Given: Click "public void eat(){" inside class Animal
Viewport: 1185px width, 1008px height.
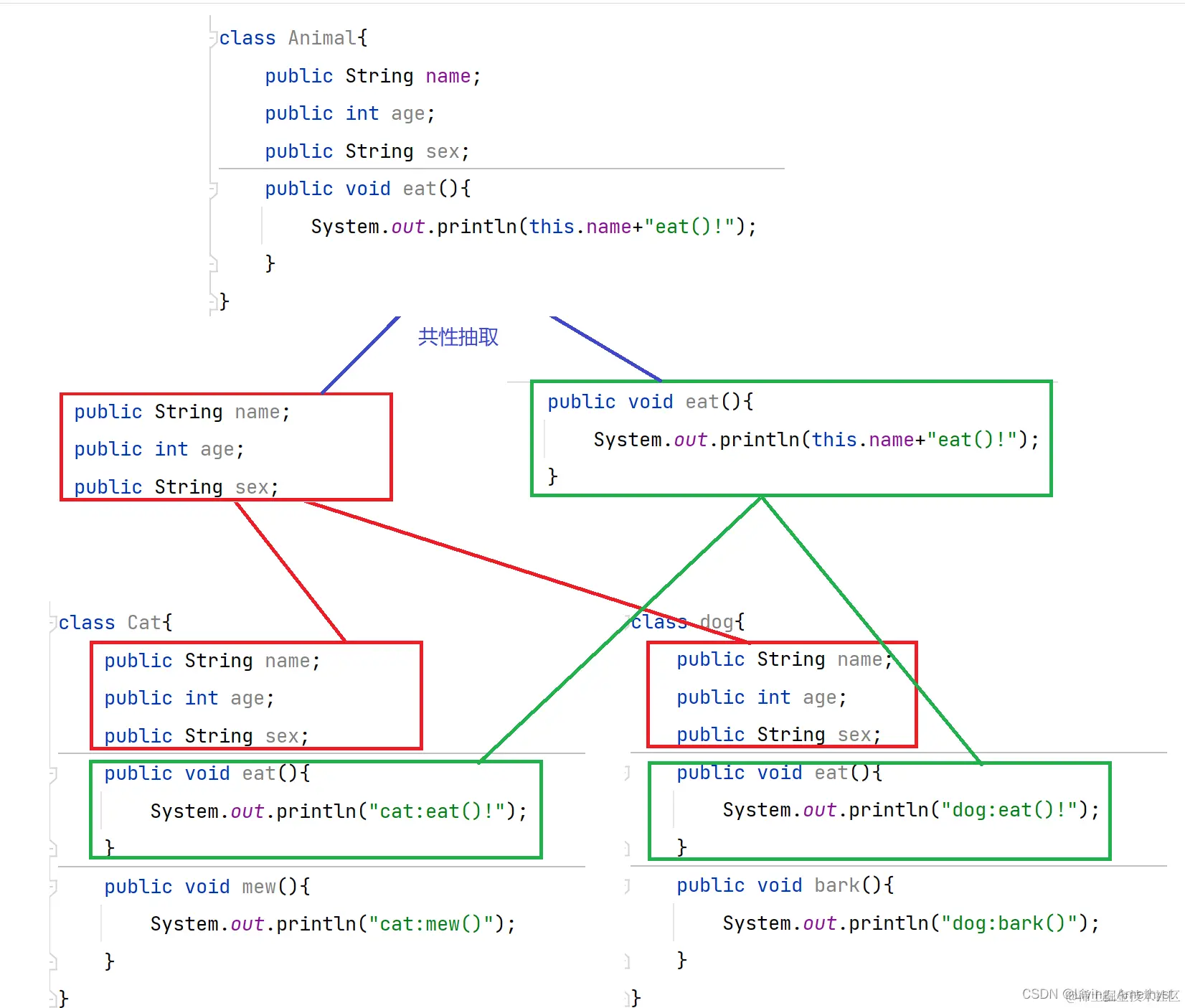Looking at the screenshot, I should [368, 189].
